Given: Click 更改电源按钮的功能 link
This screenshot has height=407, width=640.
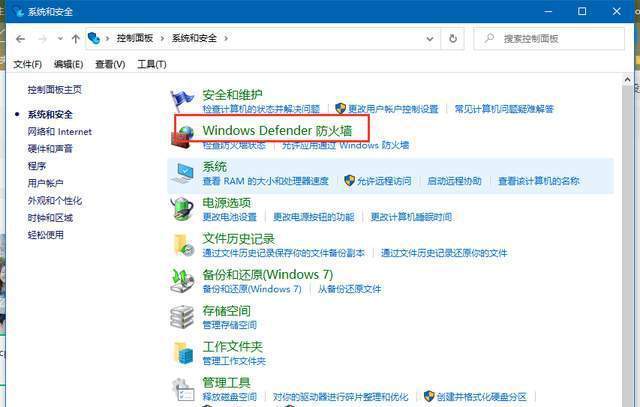Looking at the screenshot, I should point(313,217).
